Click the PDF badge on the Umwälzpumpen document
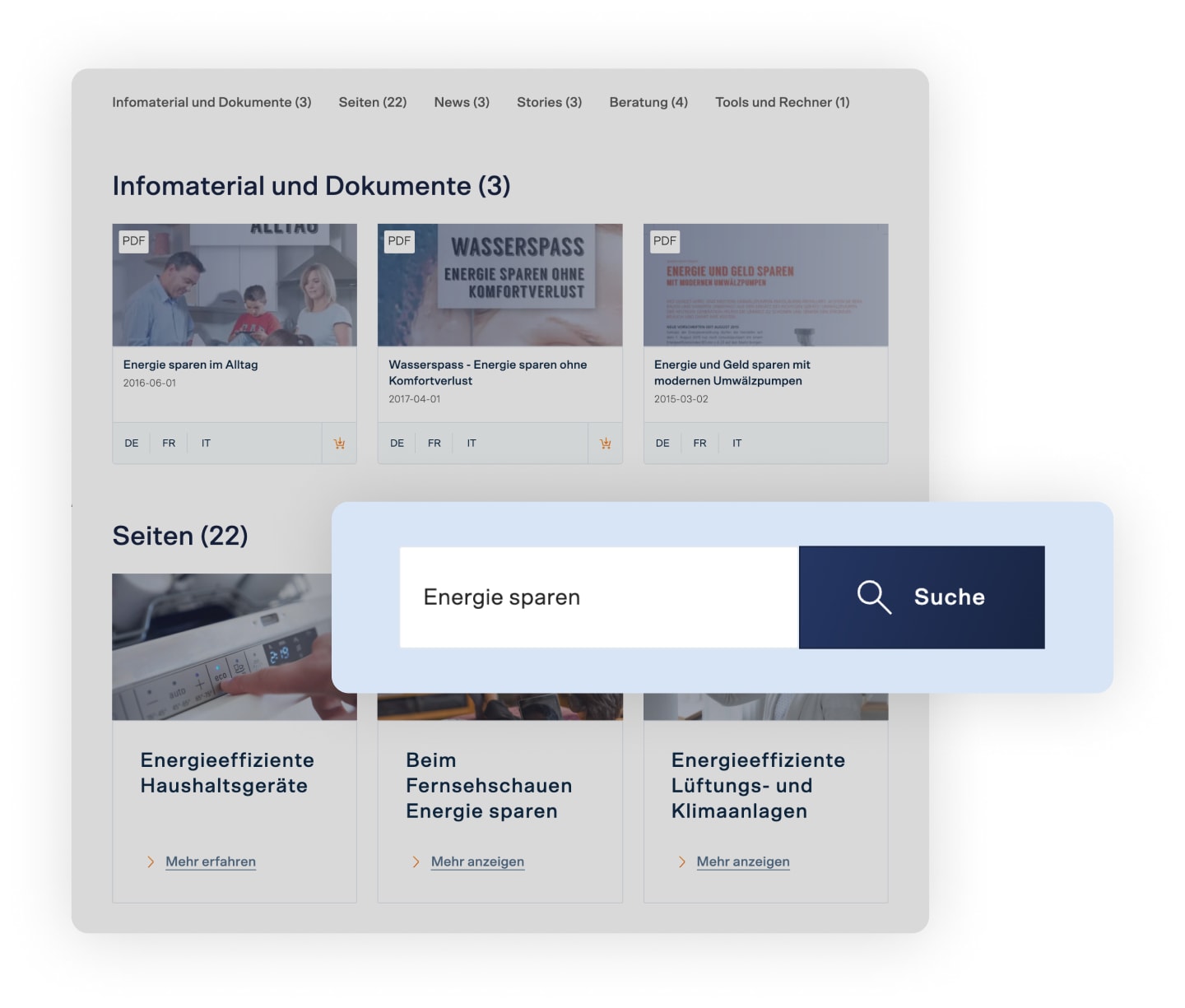Image resolution: width=1185 pixels, height=1008 pixels. pyautogui.click(x=665, y=241)
